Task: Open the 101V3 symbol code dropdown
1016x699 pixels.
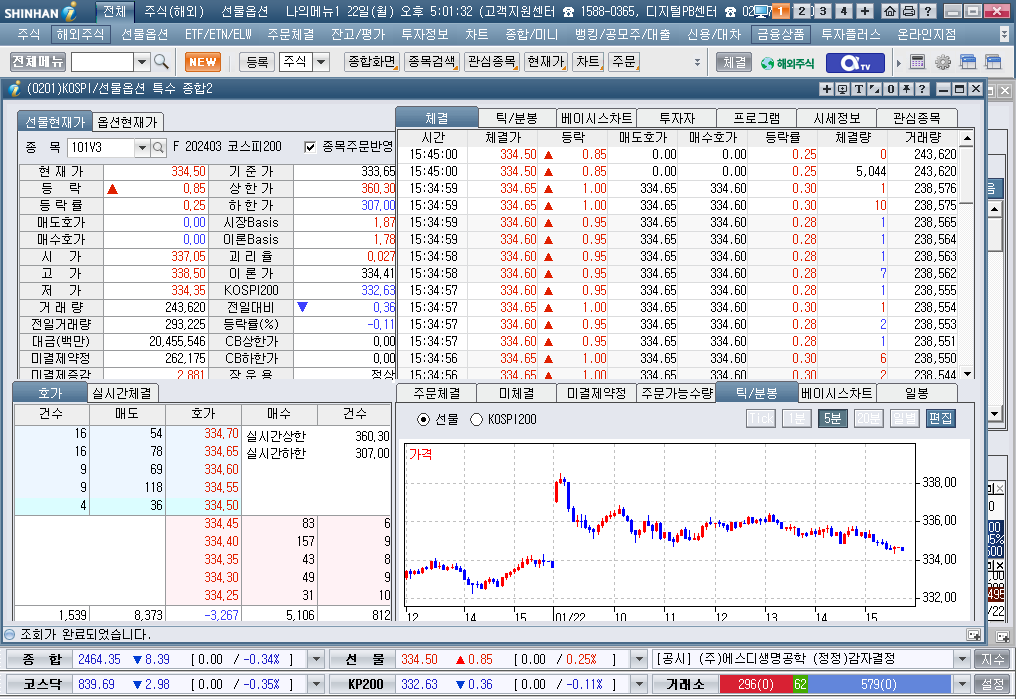Action: [x=142, y=148]
